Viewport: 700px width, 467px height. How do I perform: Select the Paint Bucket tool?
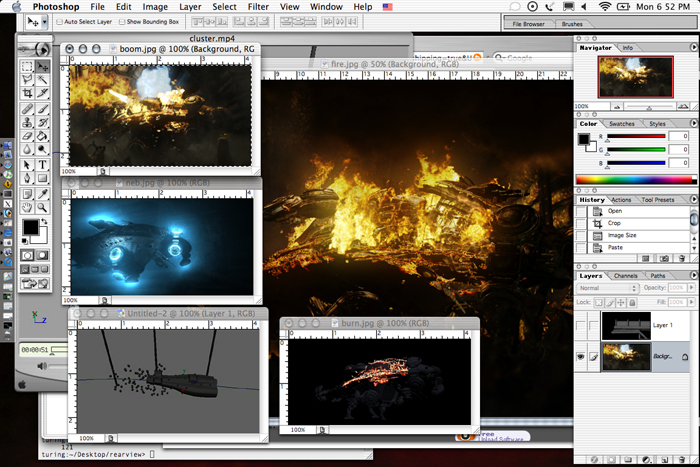(x=42, y=136)
